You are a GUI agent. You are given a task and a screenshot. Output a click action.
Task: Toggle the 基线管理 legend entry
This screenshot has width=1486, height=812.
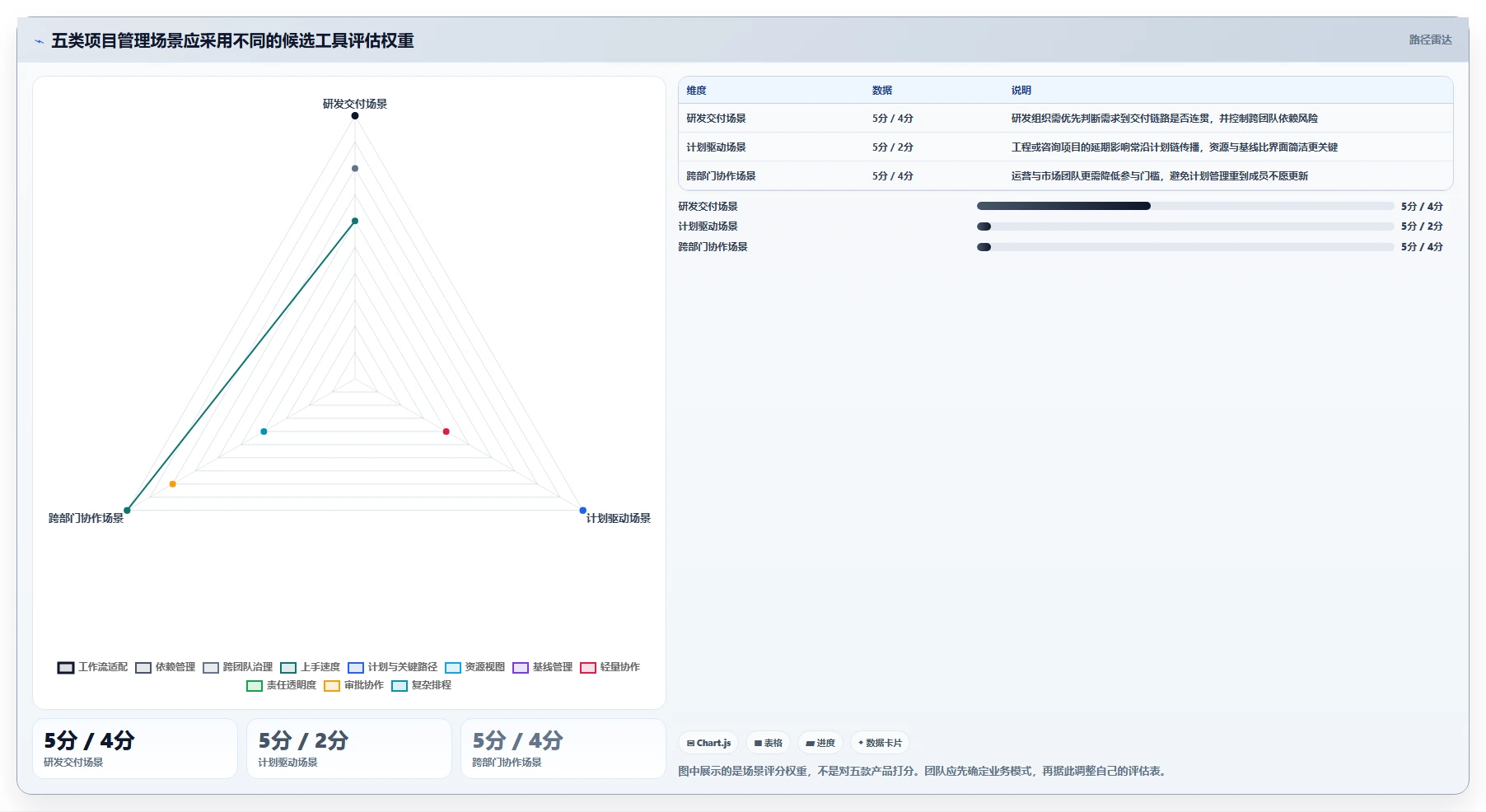click(x=542, y=667)
